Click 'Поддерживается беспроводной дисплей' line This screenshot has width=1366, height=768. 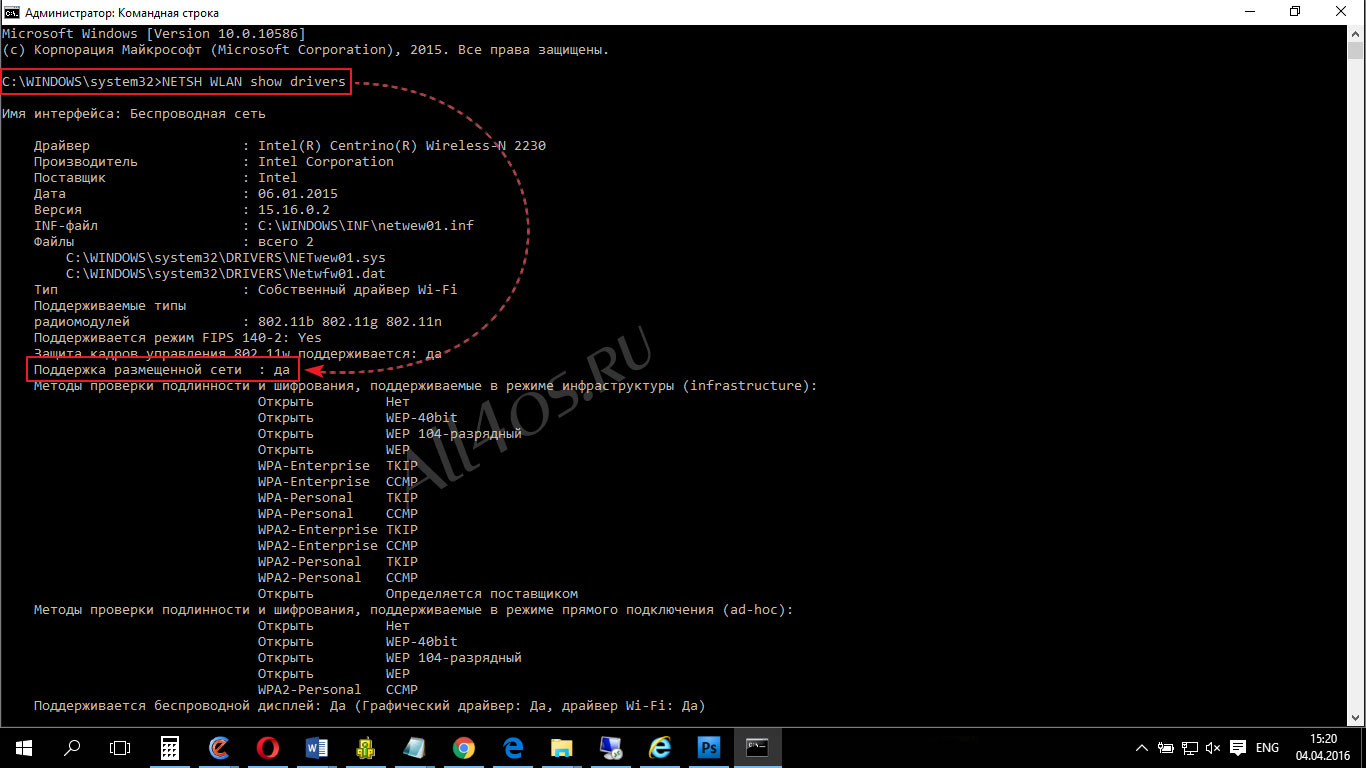click(x=370, y=706)
